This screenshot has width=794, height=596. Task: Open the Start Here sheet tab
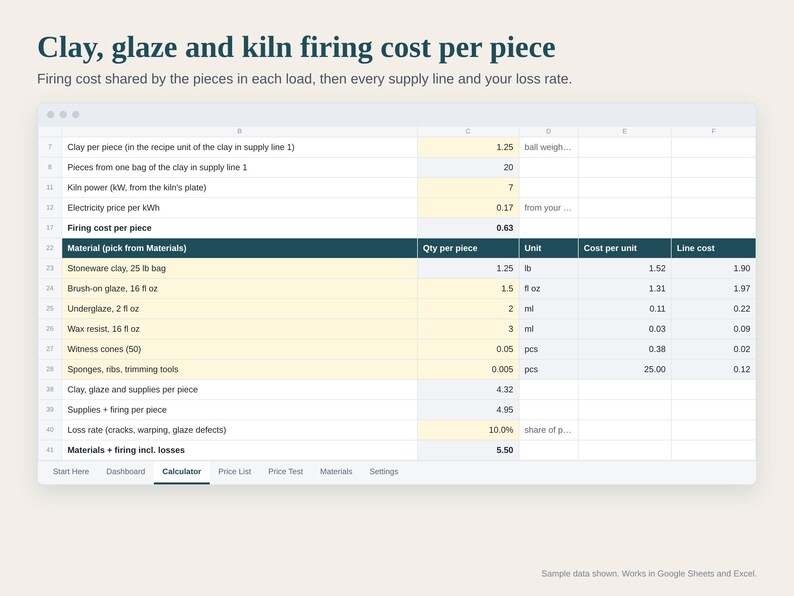(x=71, y=471)
